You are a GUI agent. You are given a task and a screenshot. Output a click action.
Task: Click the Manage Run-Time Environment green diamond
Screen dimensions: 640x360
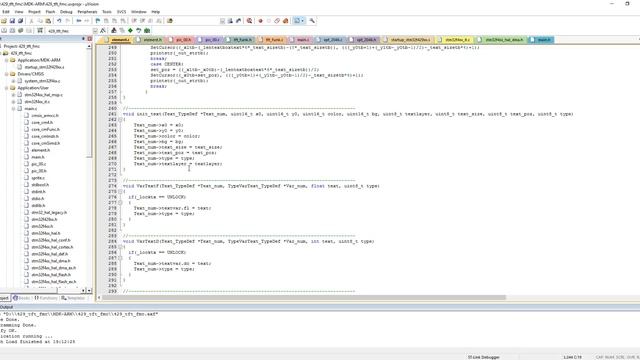[x=131, y=31]
